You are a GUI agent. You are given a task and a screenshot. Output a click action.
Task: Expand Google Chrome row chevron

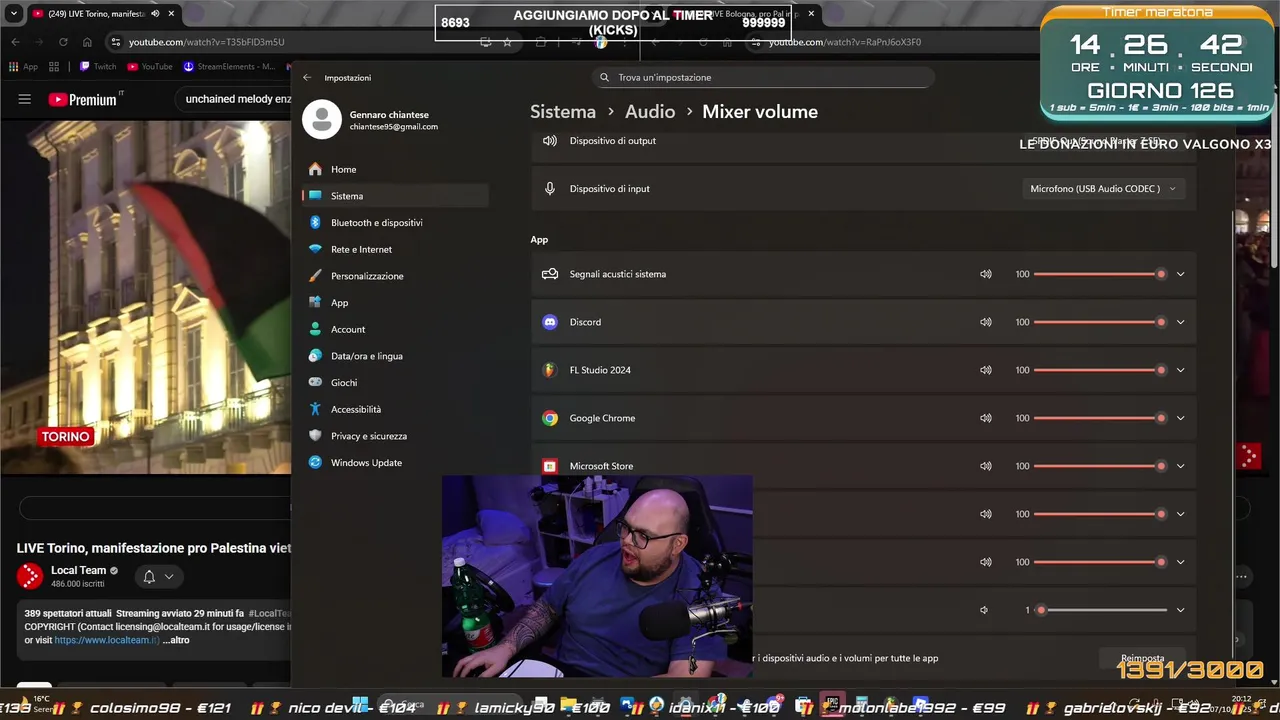coord(1180,418)
